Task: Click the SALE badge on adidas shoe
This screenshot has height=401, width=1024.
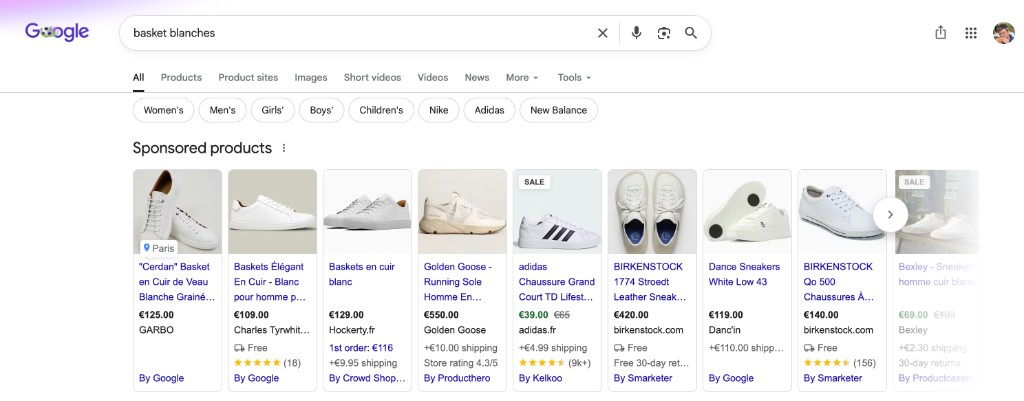Action: (534, 182)
